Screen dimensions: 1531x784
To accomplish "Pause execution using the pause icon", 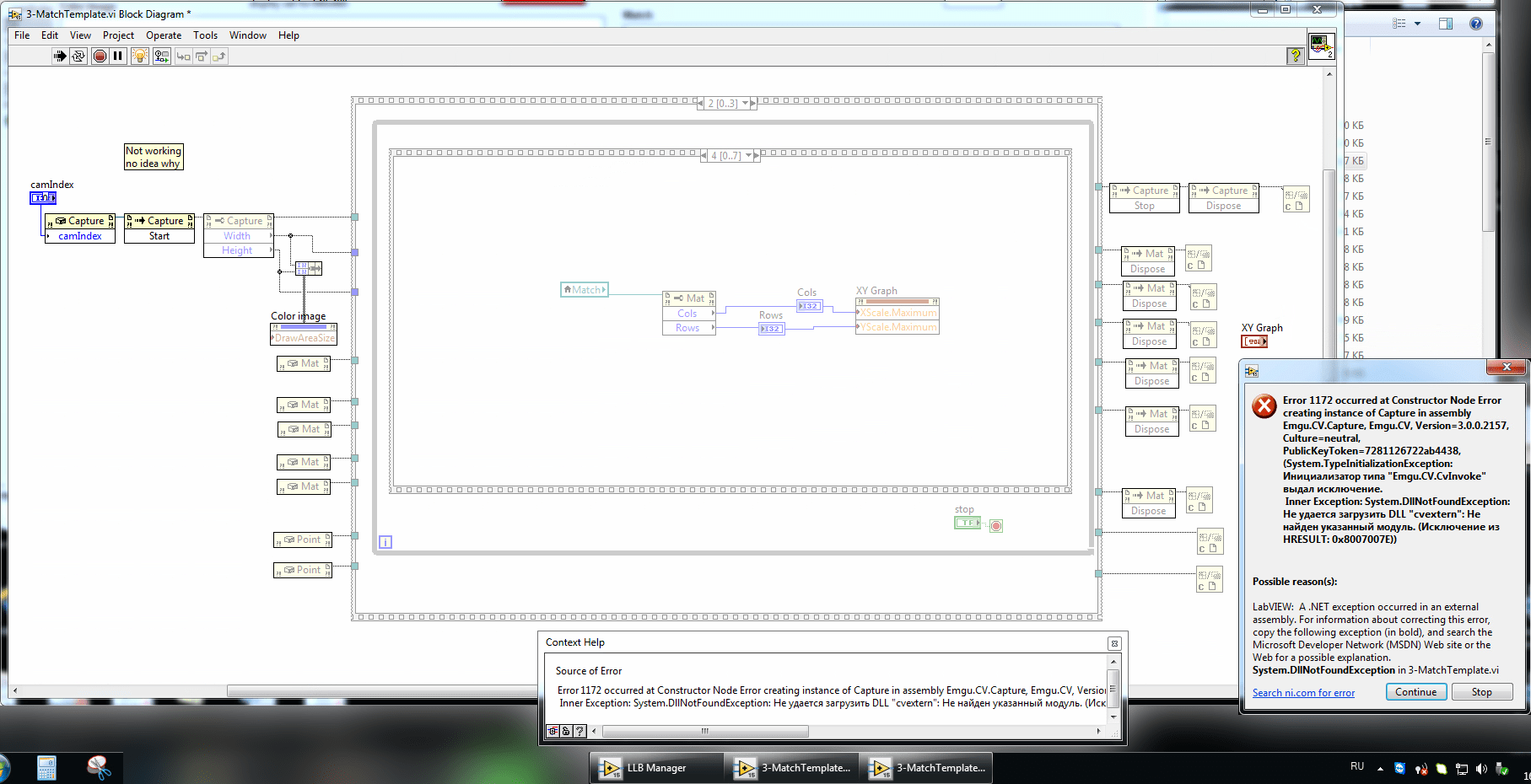I will tap(116, 56).
